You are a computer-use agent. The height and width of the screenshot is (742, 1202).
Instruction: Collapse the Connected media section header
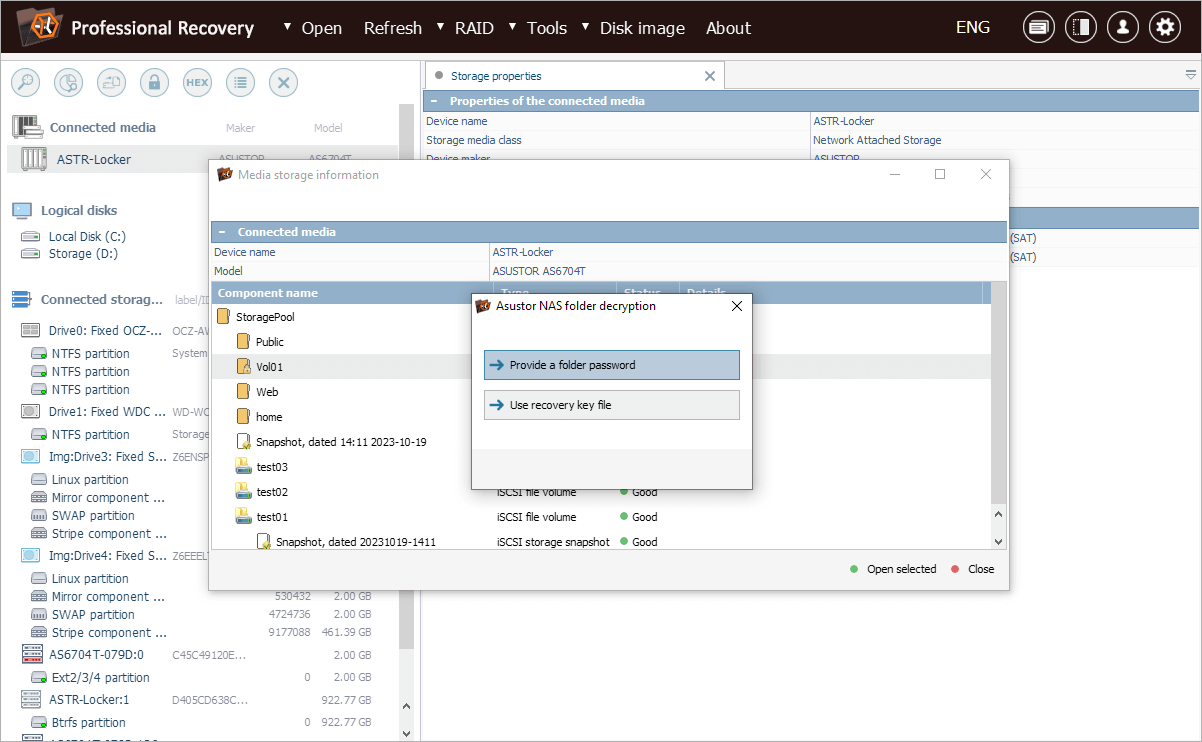223,232
